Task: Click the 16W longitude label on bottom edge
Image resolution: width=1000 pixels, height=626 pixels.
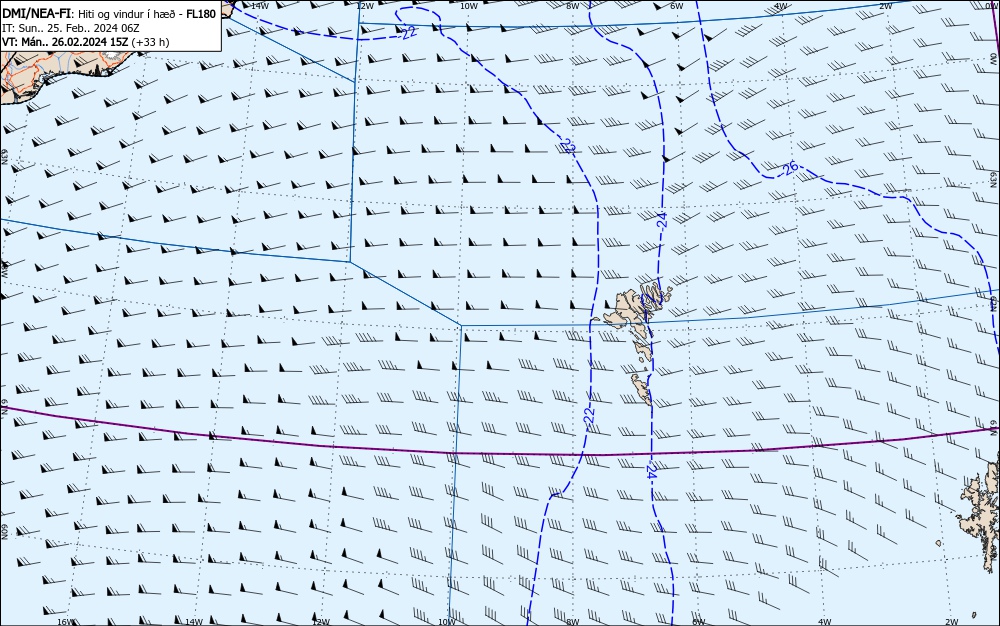Action: click(66, 622)
